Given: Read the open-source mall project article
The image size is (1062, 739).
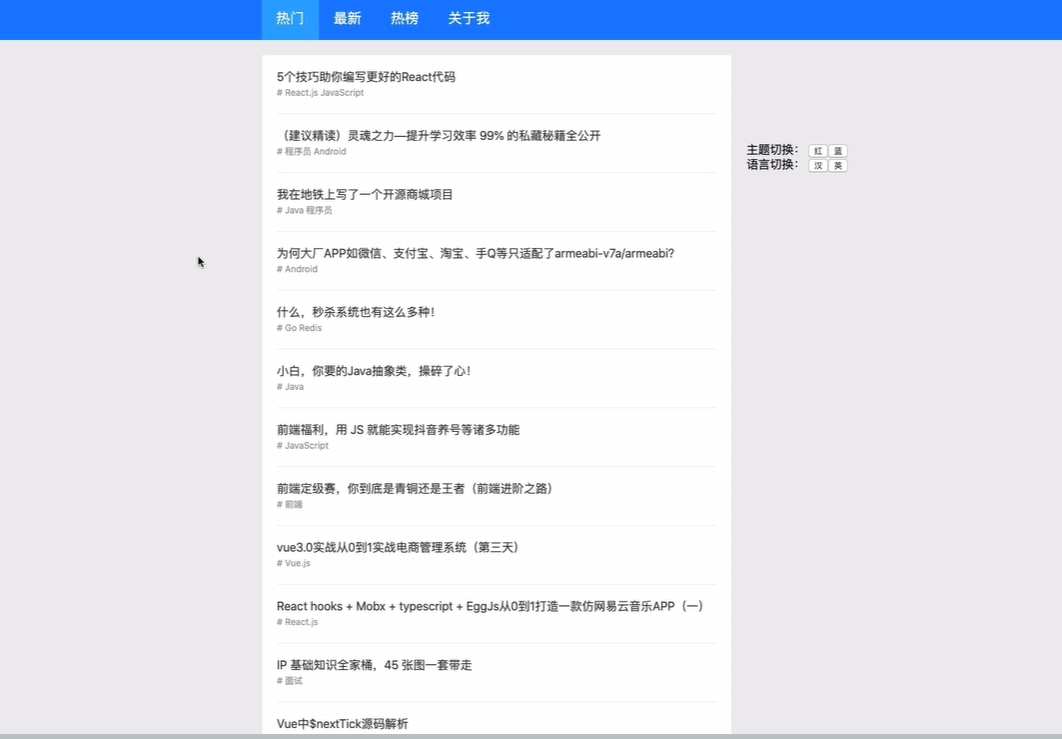Looking at the screenshot, I should (366, 194).
